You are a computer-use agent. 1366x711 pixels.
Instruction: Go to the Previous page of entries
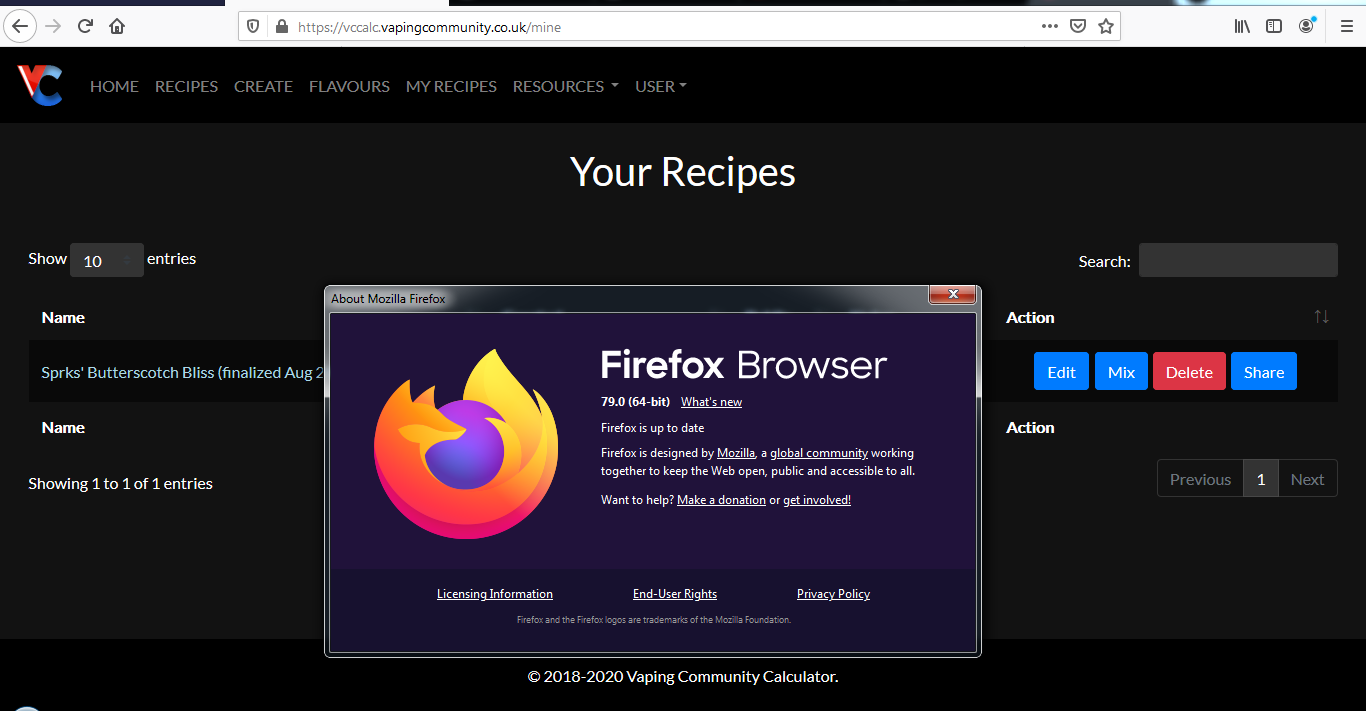pyautogui.click(x=1200, y=479)
